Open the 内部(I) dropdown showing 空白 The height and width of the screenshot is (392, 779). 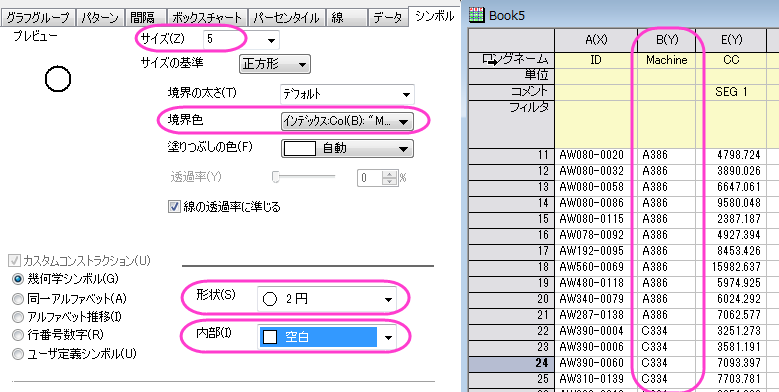click(x=327, y=337)
